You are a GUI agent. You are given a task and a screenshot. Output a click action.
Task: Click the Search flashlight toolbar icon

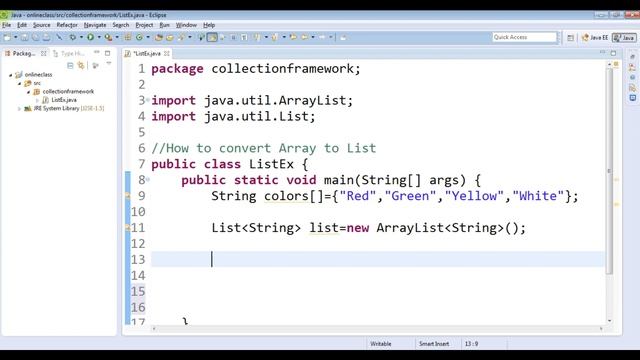pos(181,37)
